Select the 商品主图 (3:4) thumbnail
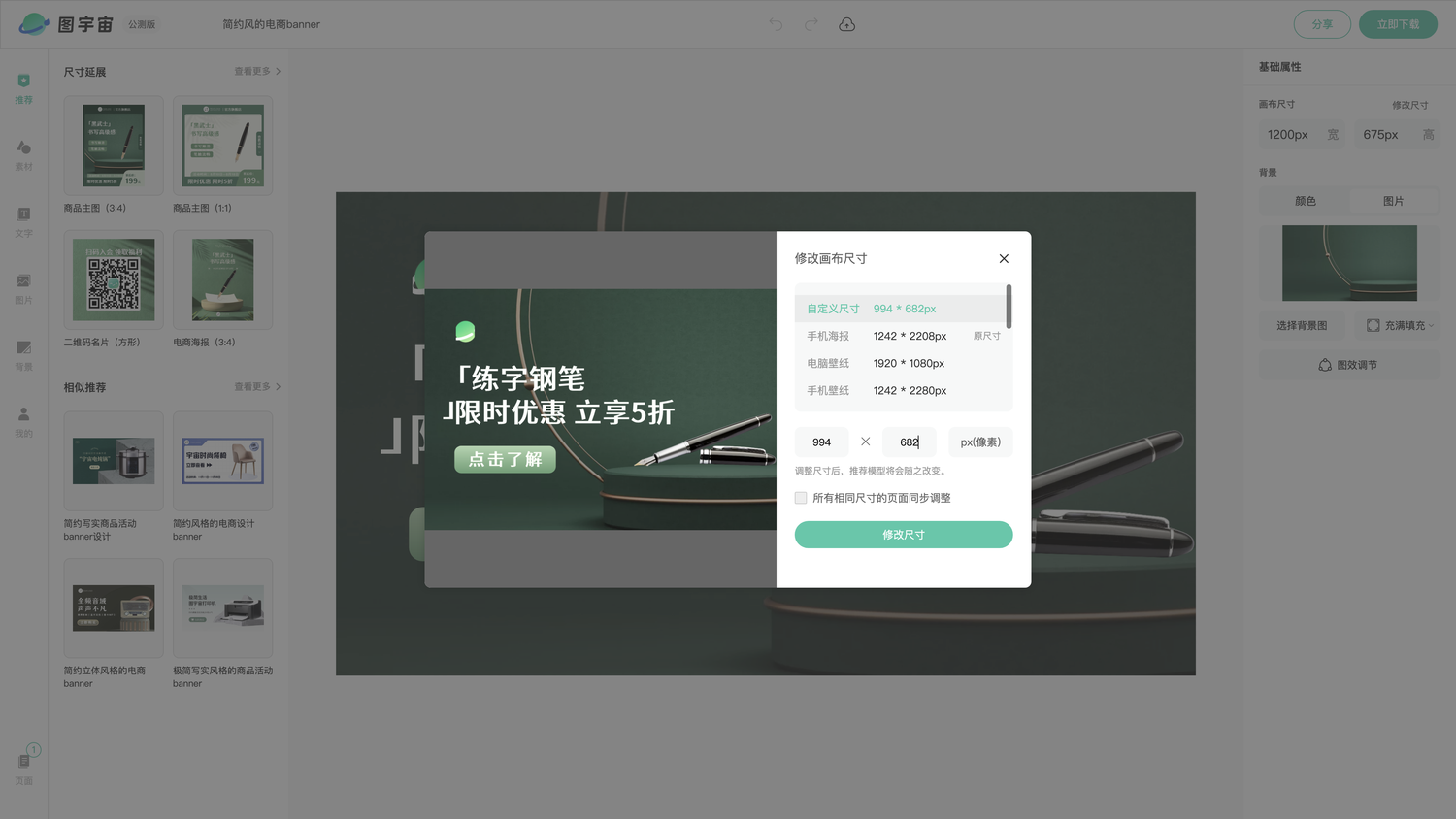 [x=114, y=146]
